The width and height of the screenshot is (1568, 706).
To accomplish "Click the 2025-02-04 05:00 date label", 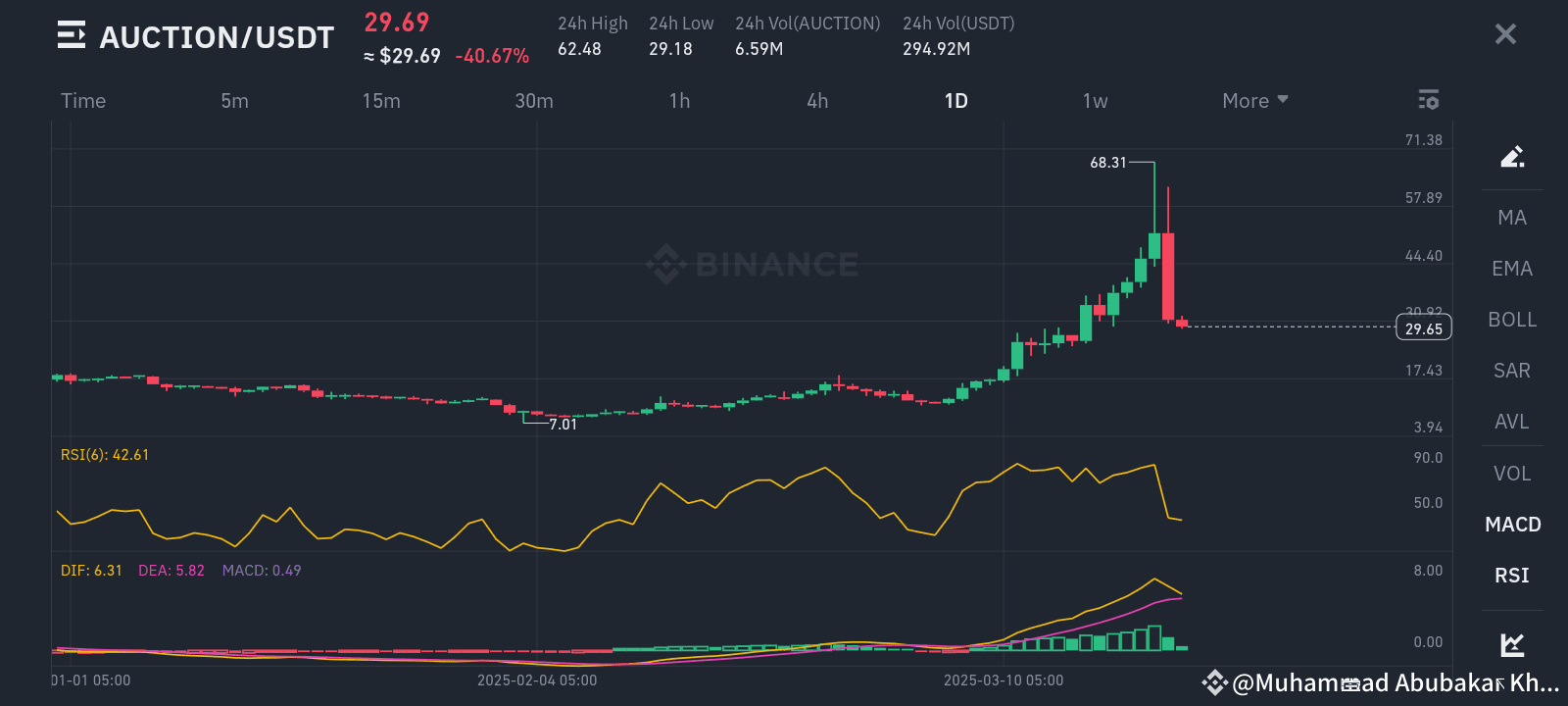I will tap(537, 681).
